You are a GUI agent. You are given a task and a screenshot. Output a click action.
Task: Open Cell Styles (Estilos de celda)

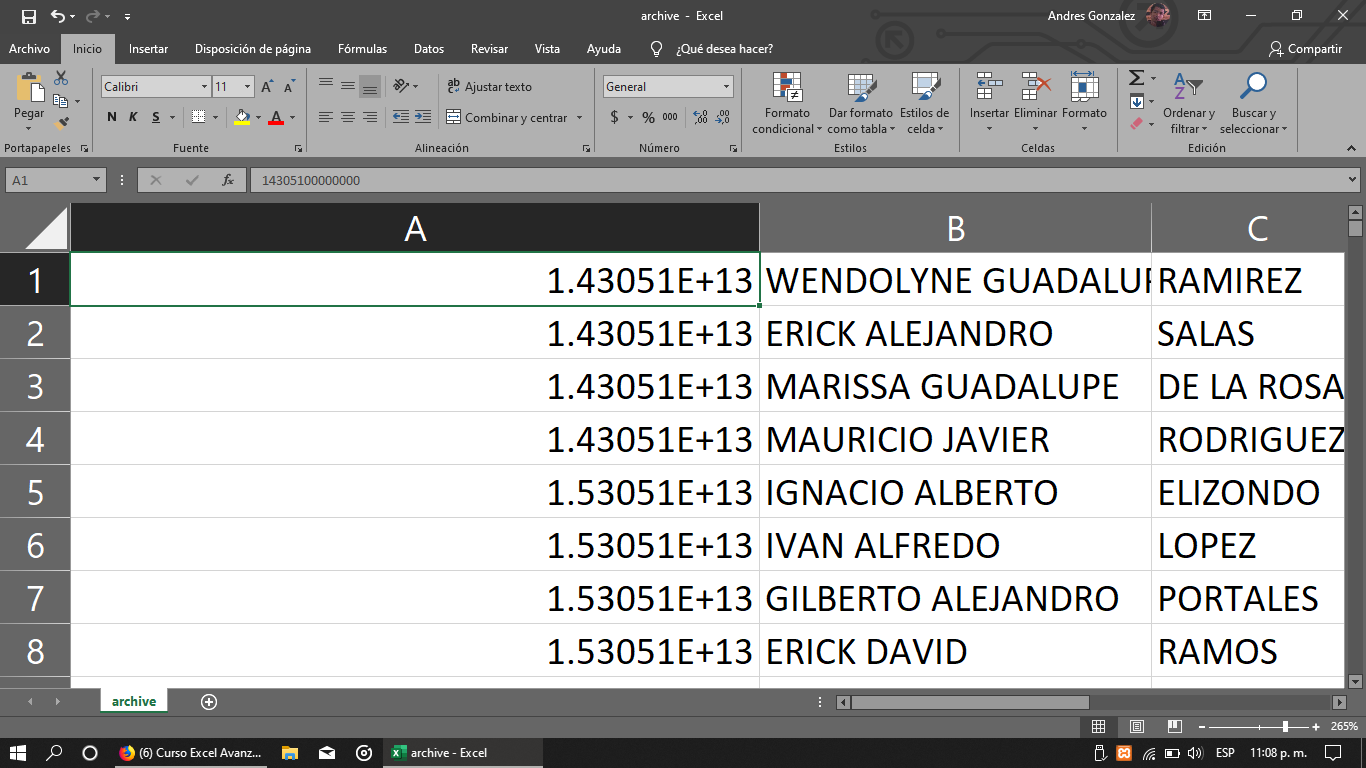pyautogui.click(x=924, y=102)
